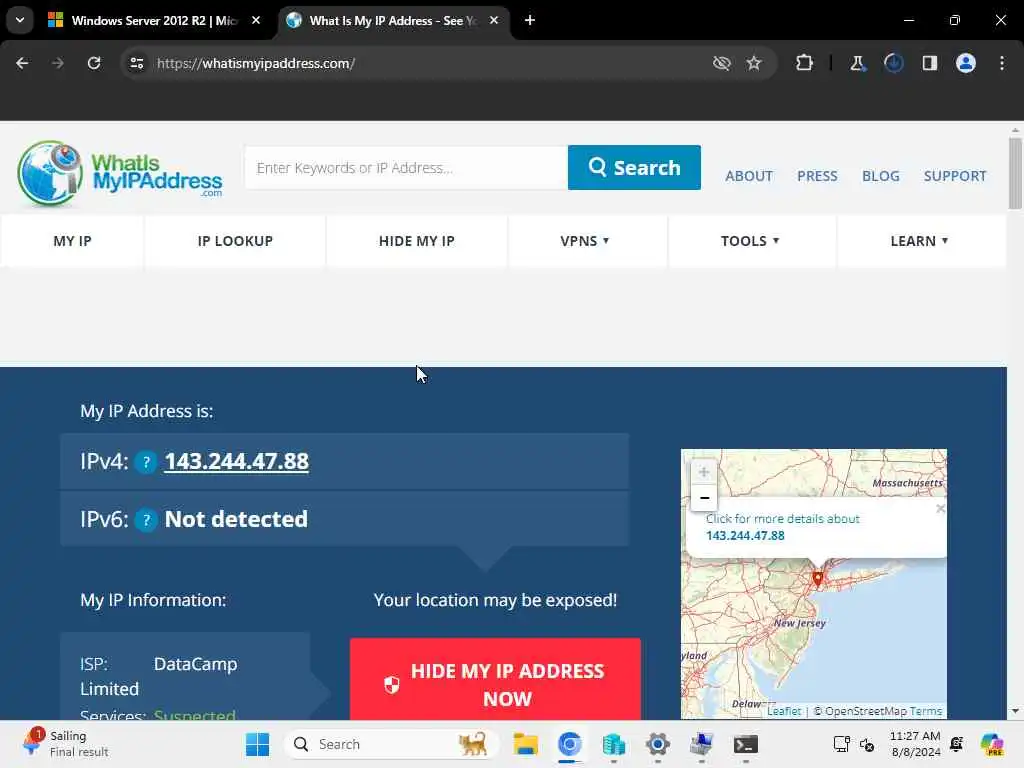This screenshot has height=768, width=1024.
Task: Bookmark this page with star icon
Action: [754, 63]
